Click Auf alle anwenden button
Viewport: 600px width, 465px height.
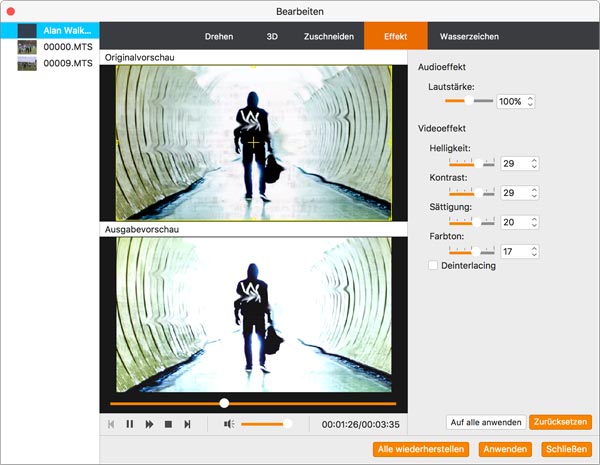point(486,422)
